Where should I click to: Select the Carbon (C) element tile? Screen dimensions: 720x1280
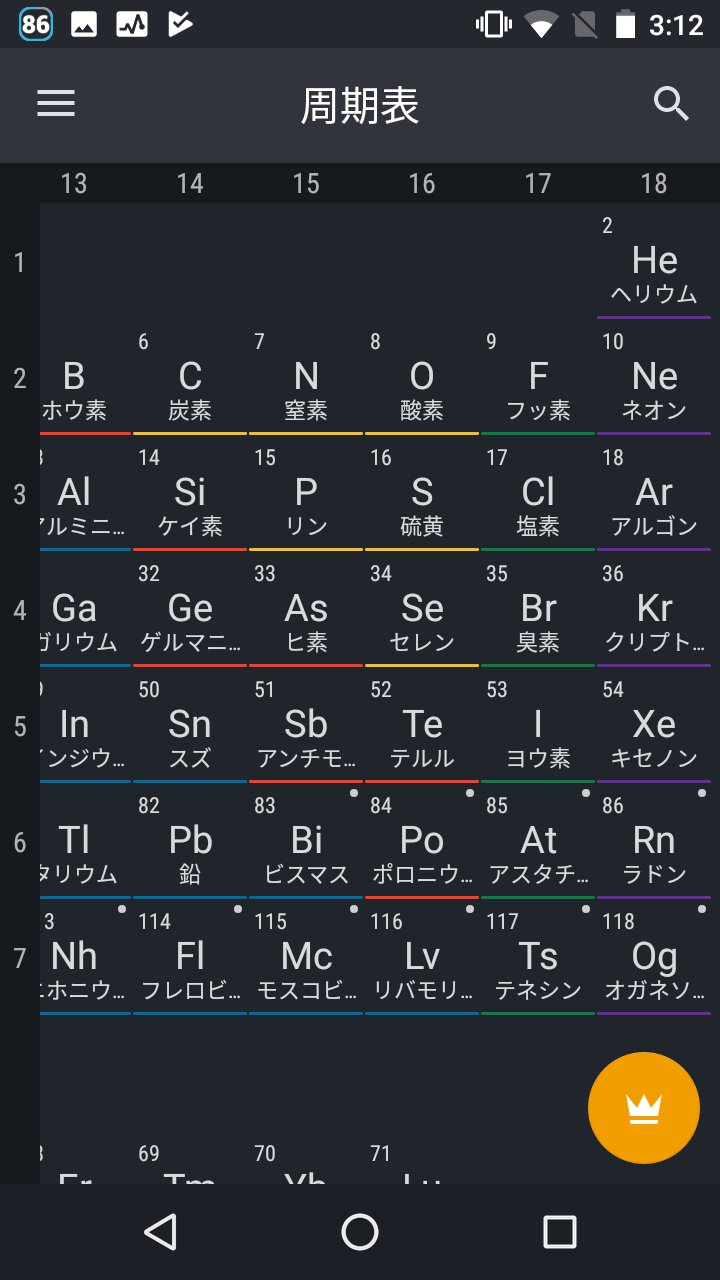point(190,382)
